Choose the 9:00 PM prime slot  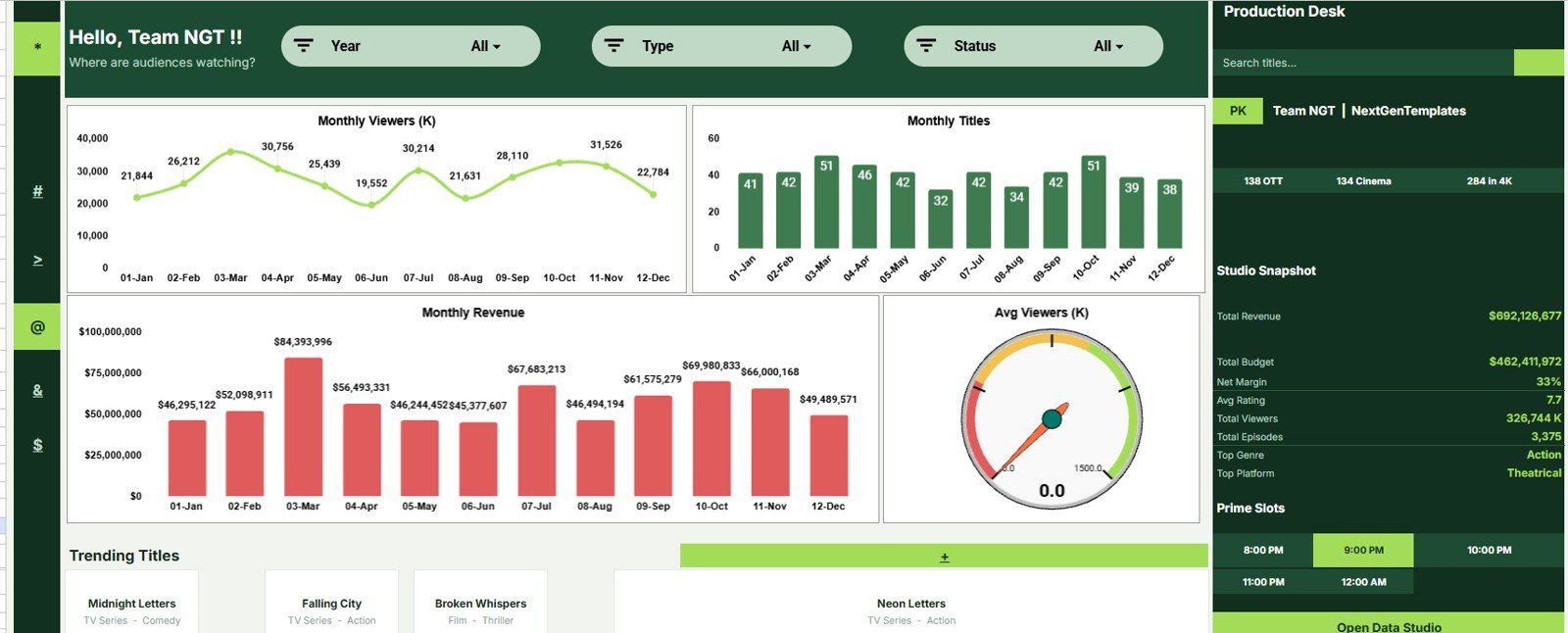click(1363, 550)
